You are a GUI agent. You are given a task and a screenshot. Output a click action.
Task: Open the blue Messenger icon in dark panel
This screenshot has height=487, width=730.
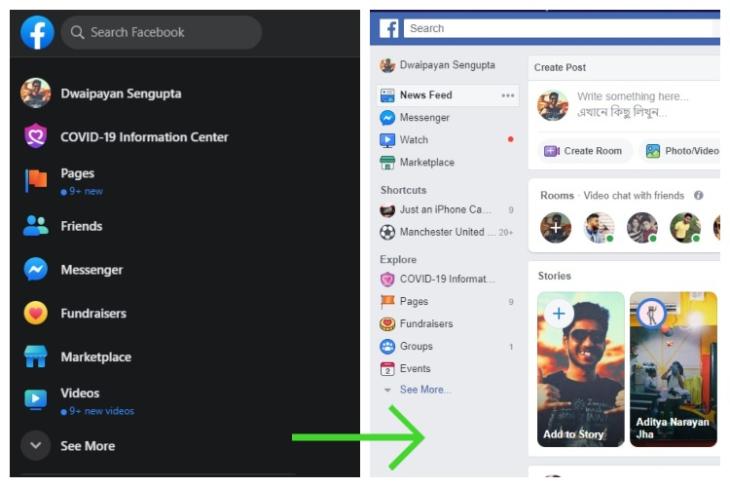tap(36, 269)
